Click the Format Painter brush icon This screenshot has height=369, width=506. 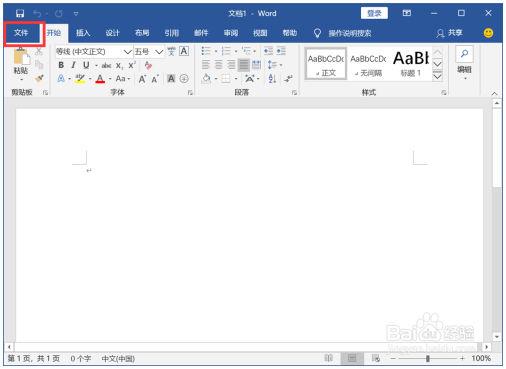coord(39,79)
